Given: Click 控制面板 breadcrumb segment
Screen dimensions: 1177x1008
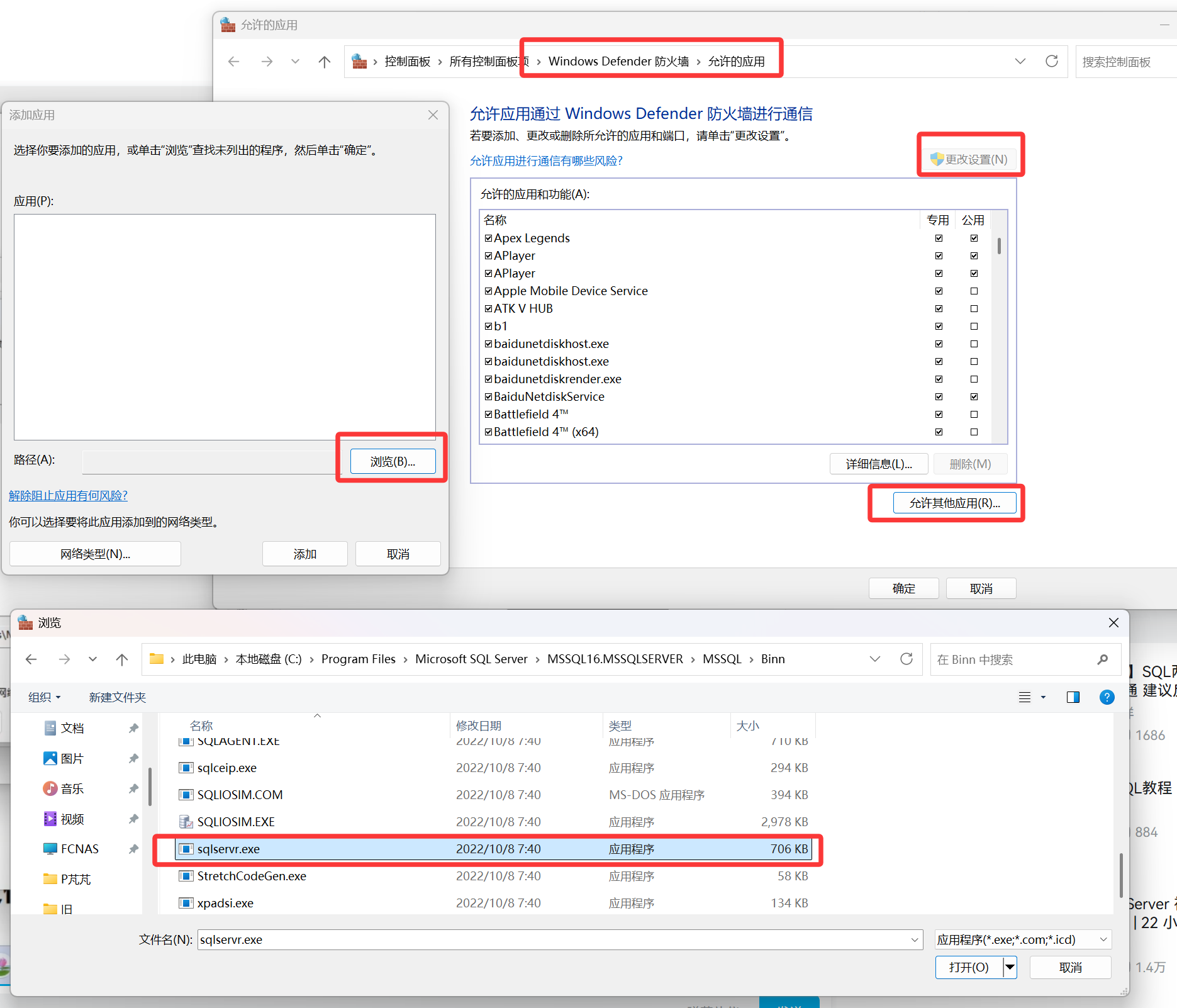Looking at the screenshot, I should (x=407, y=61).
